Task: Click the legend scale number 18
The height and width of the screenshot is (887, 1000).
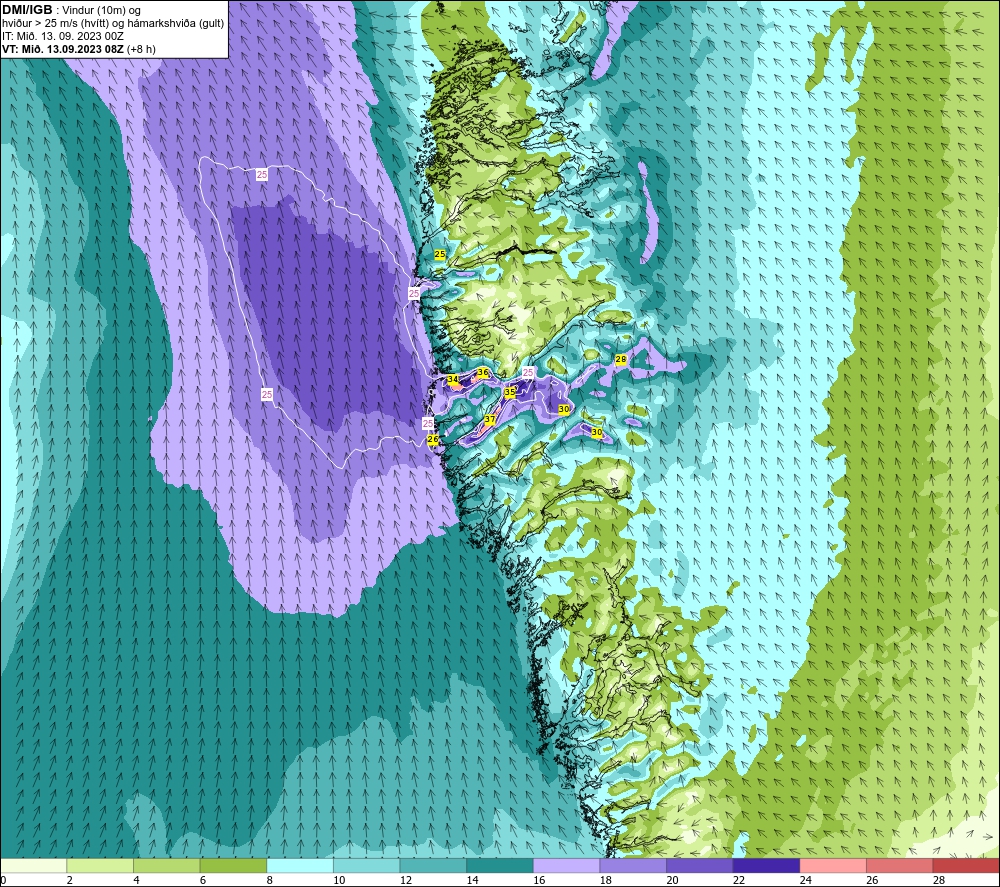Action: [605, 880]
